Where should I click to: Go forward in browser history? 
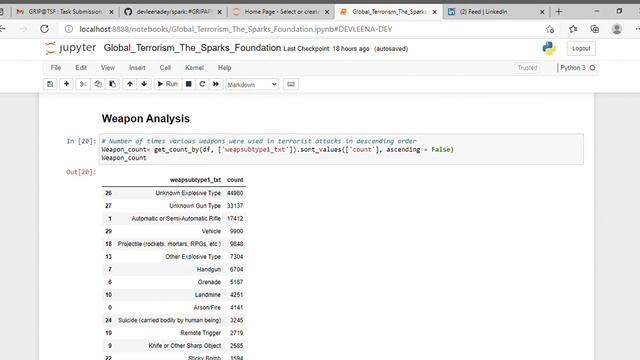coord(23,29)
